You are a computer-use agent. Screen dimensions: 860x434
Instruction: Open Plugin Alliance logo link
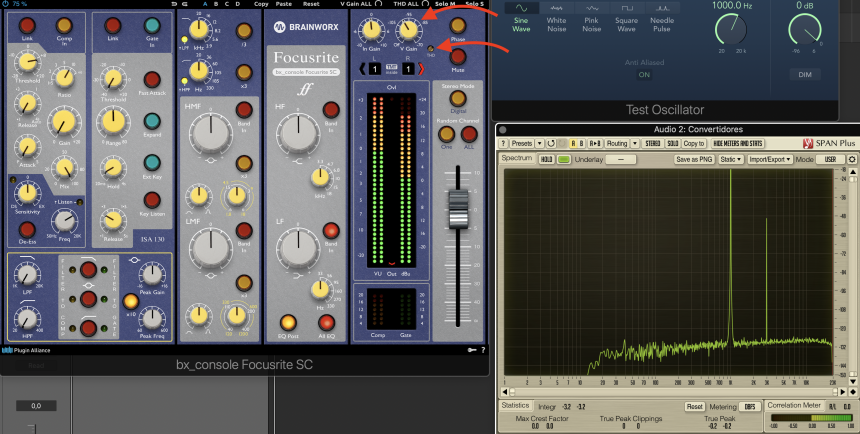pos(27,350)
